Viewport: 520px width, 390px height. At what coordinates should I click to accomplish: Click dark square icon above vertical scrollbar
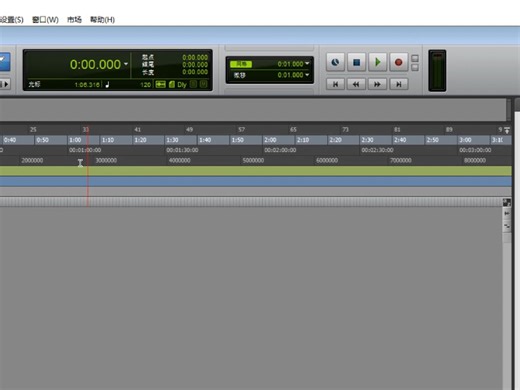[x=507, y=202]
